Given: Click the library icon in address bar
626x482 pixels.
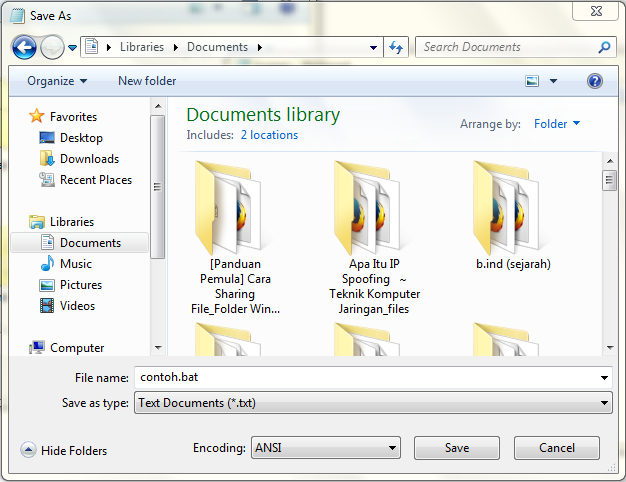Looking at the screenshot, I should pos(91,47).
